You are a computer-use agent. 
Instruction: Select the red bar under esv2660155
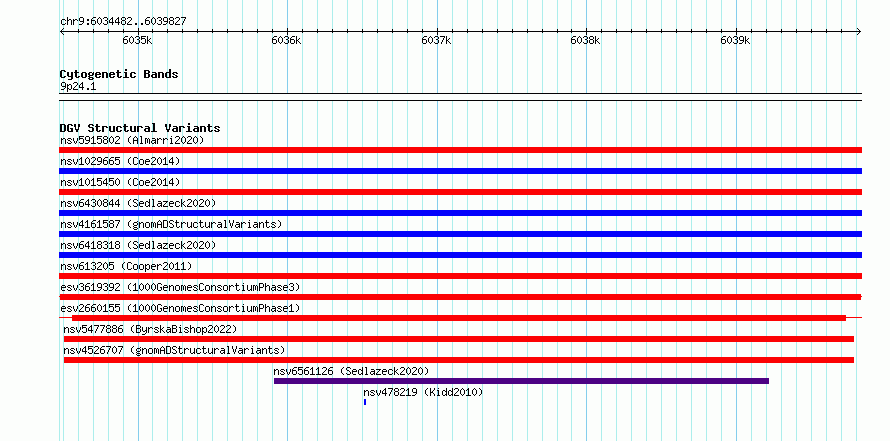tap(459, 318)
